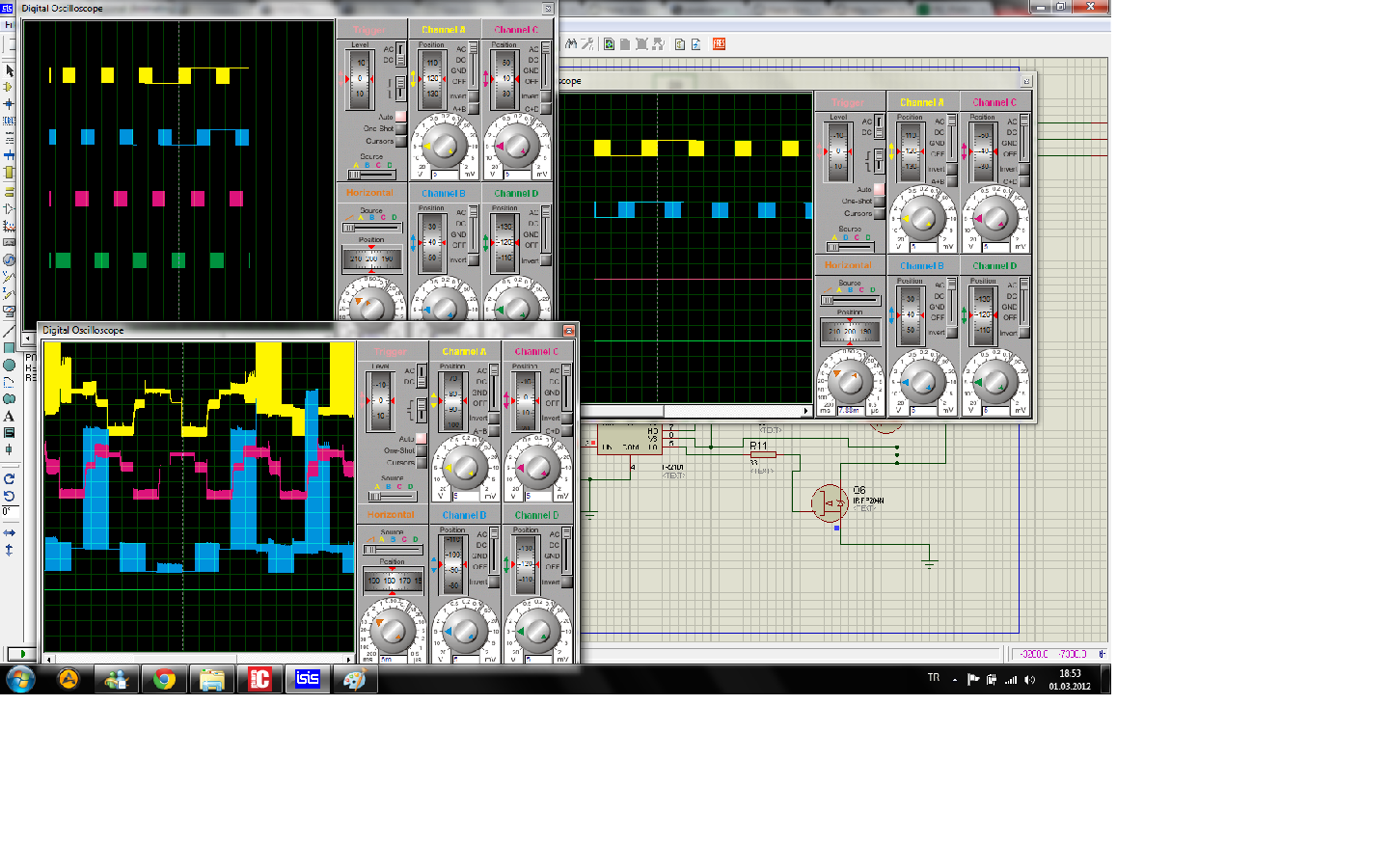Click the green simulation play button
The width and height of the screenshot is (1389, 868).
pos(23,653)
